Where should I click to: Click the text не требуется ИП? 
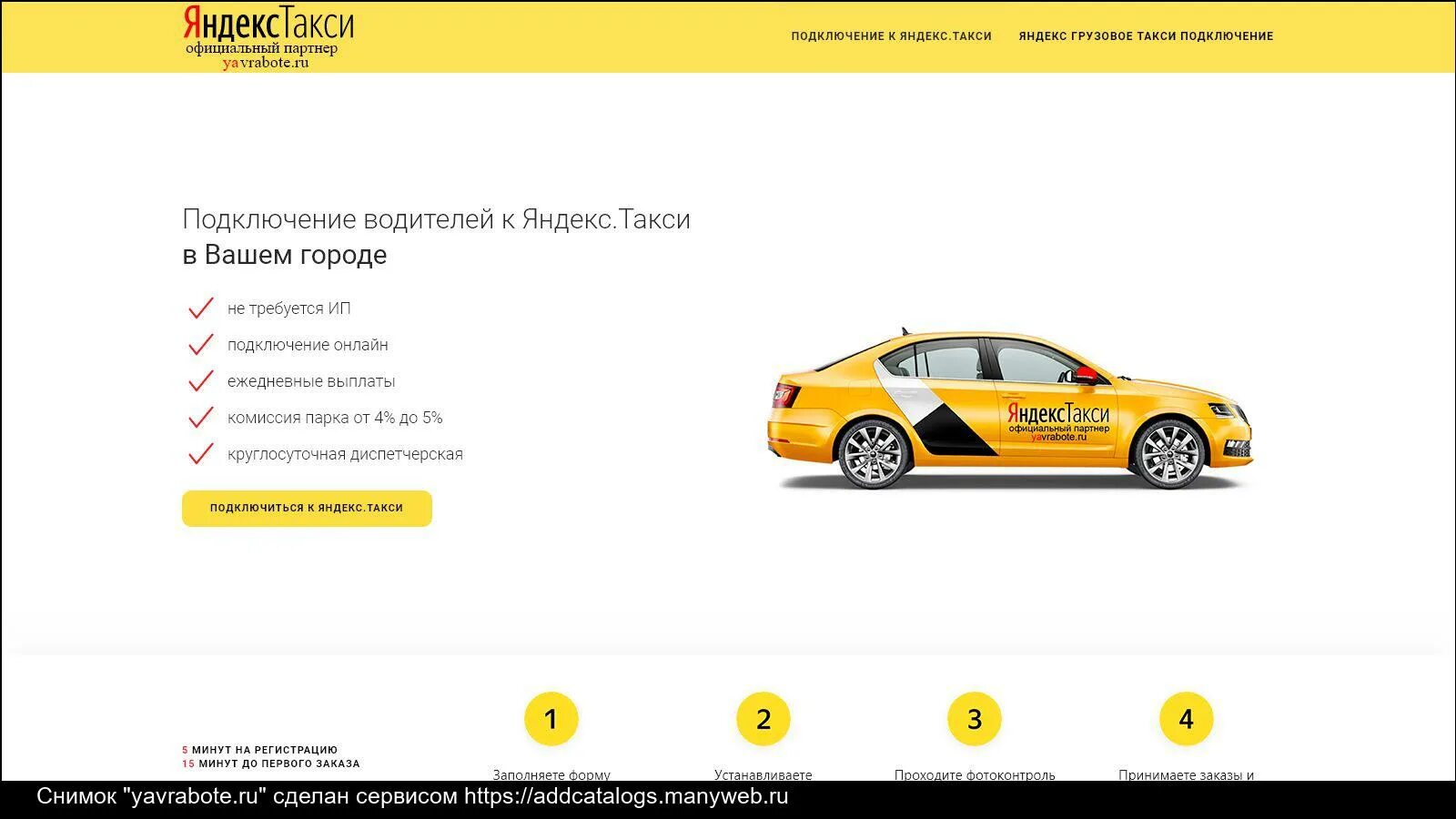click(289, 308)
